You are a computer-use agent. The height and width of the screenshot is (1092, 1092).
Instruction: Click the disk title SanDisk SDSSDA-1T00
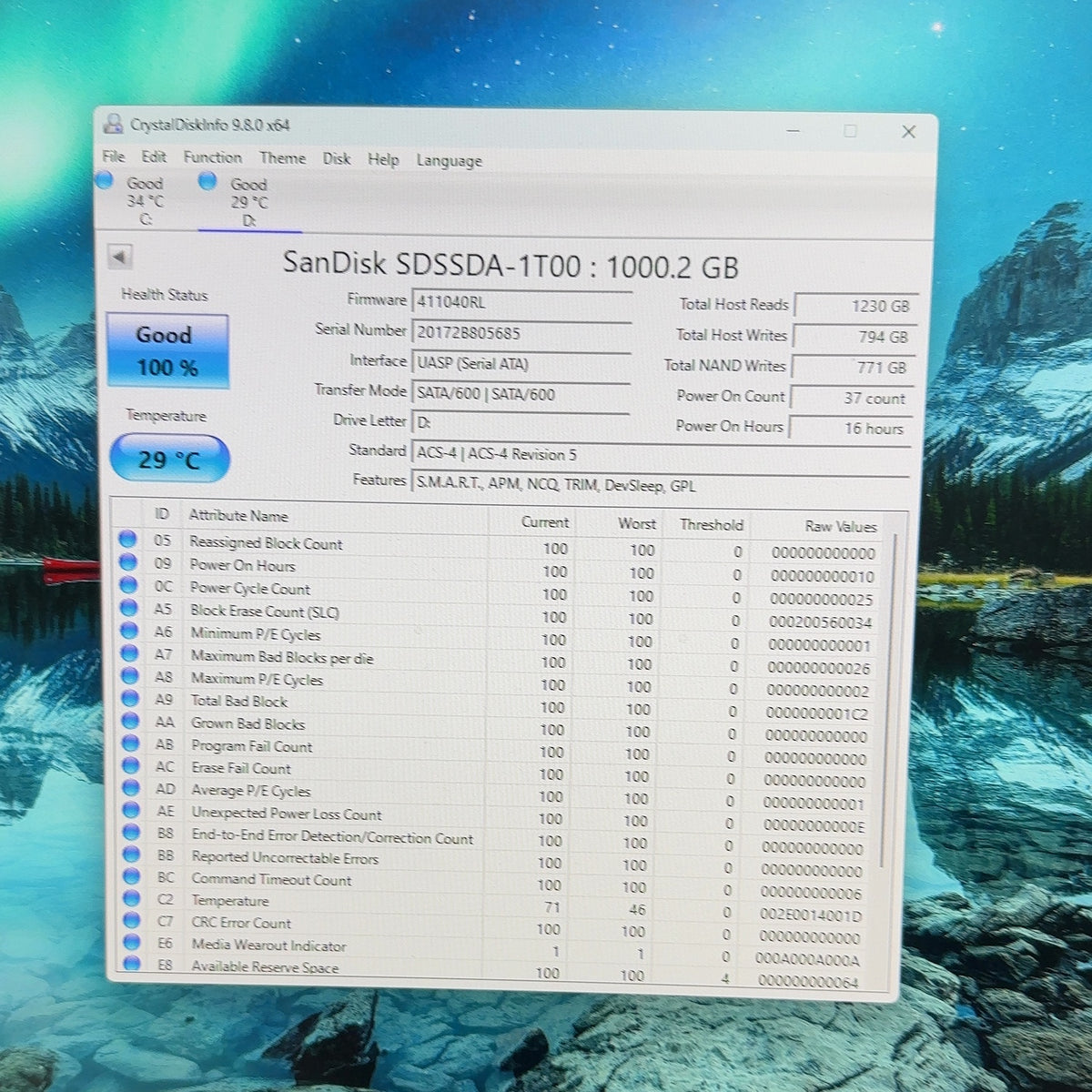(511, 266)
